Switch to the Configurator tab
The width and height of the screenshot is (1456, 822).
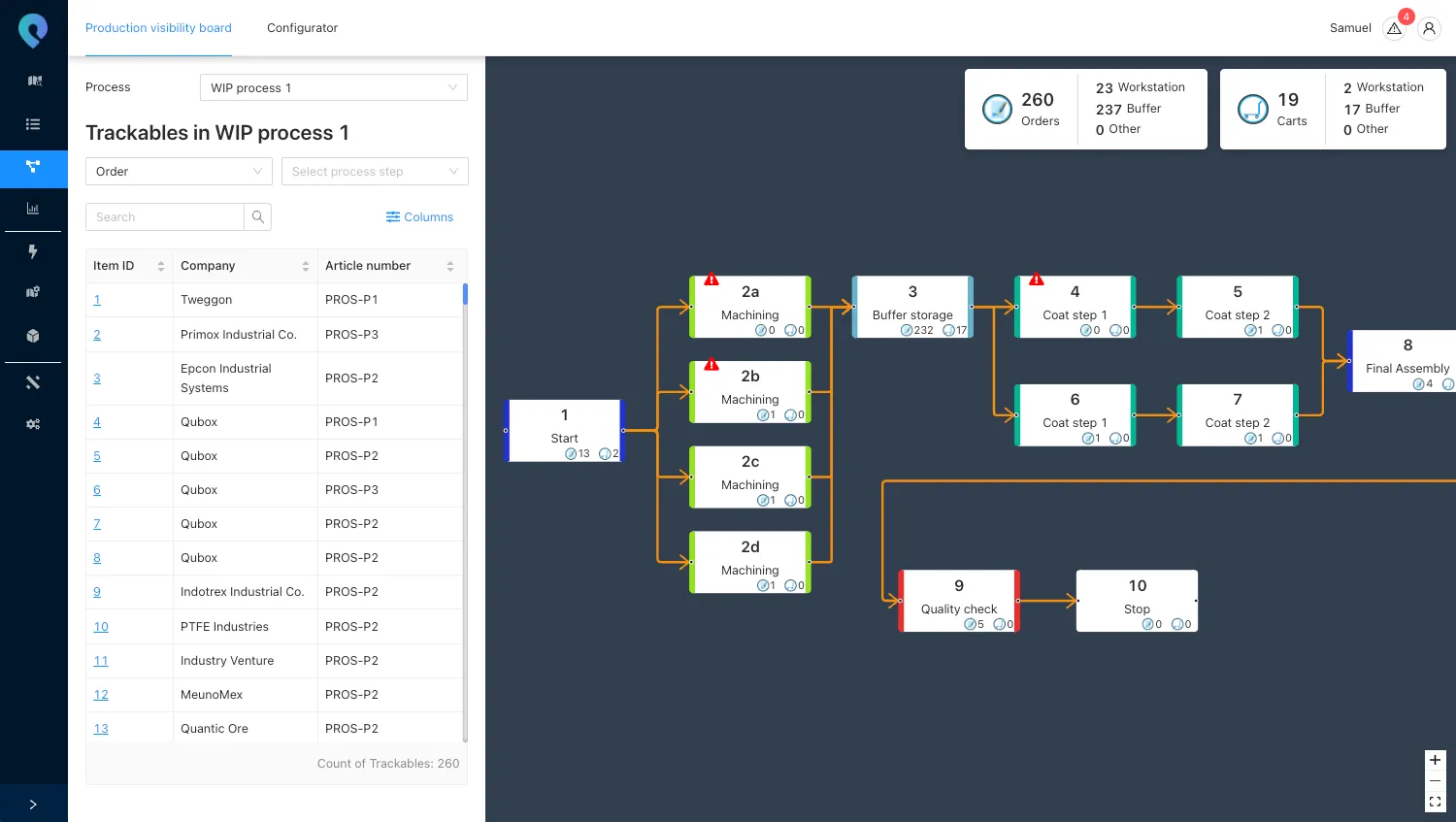click(x=302, y=28)
